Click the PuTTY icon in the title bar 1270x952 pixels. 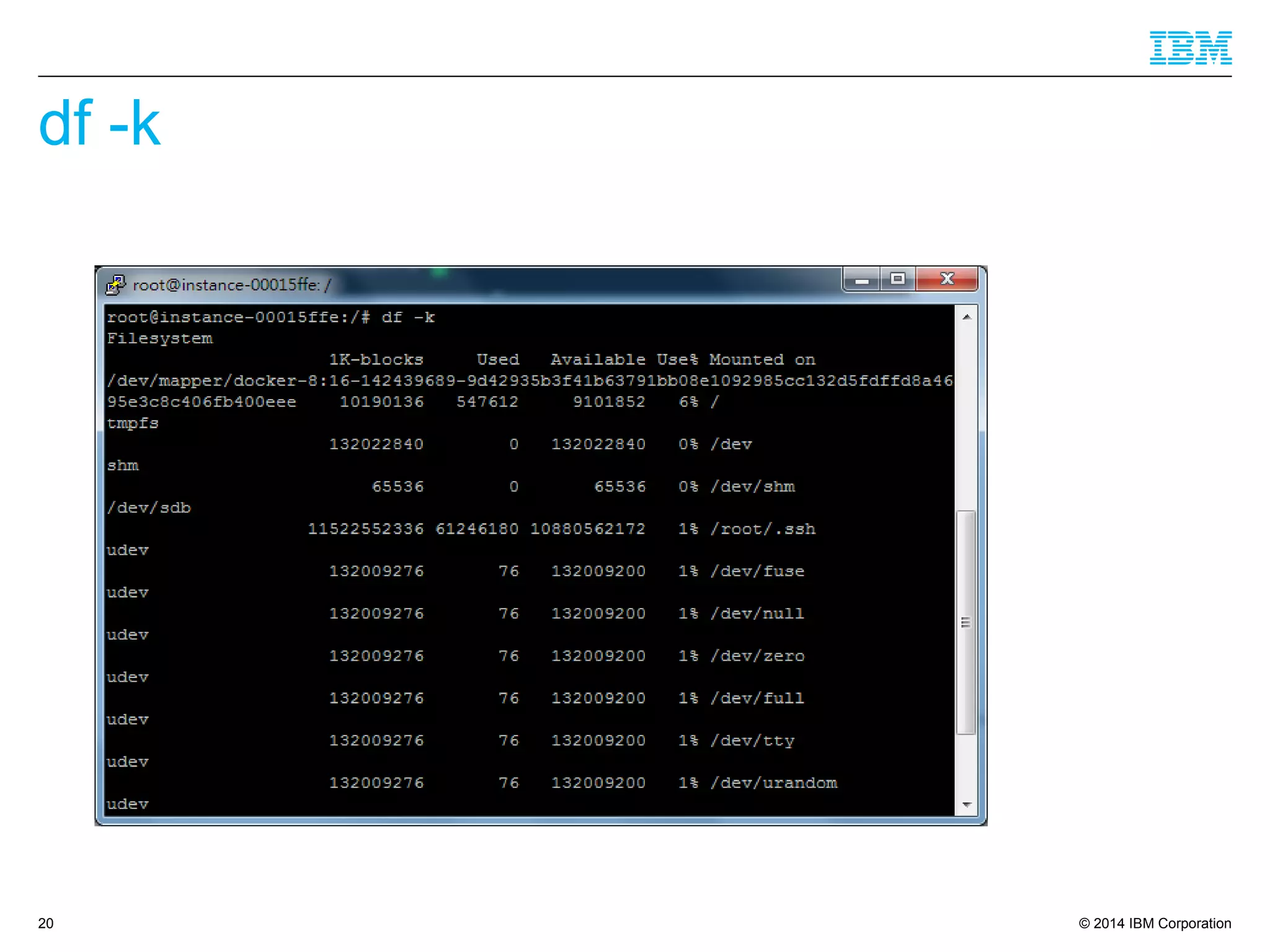click(x=116, y=285)
